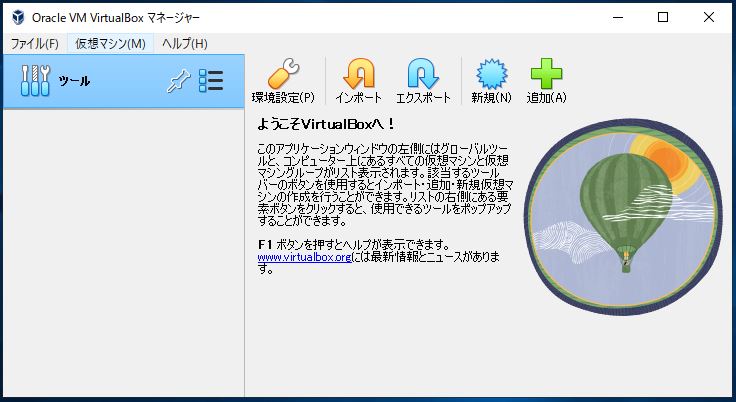Open the ヘルプ(H) menu
This screenshot has width=736, height=402.
point(185,44)
